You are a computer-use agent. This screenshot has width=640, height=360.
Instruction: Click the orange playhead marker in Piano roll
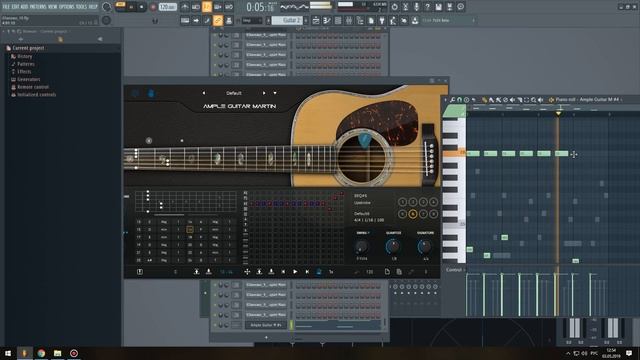click(x=558, y=113)
